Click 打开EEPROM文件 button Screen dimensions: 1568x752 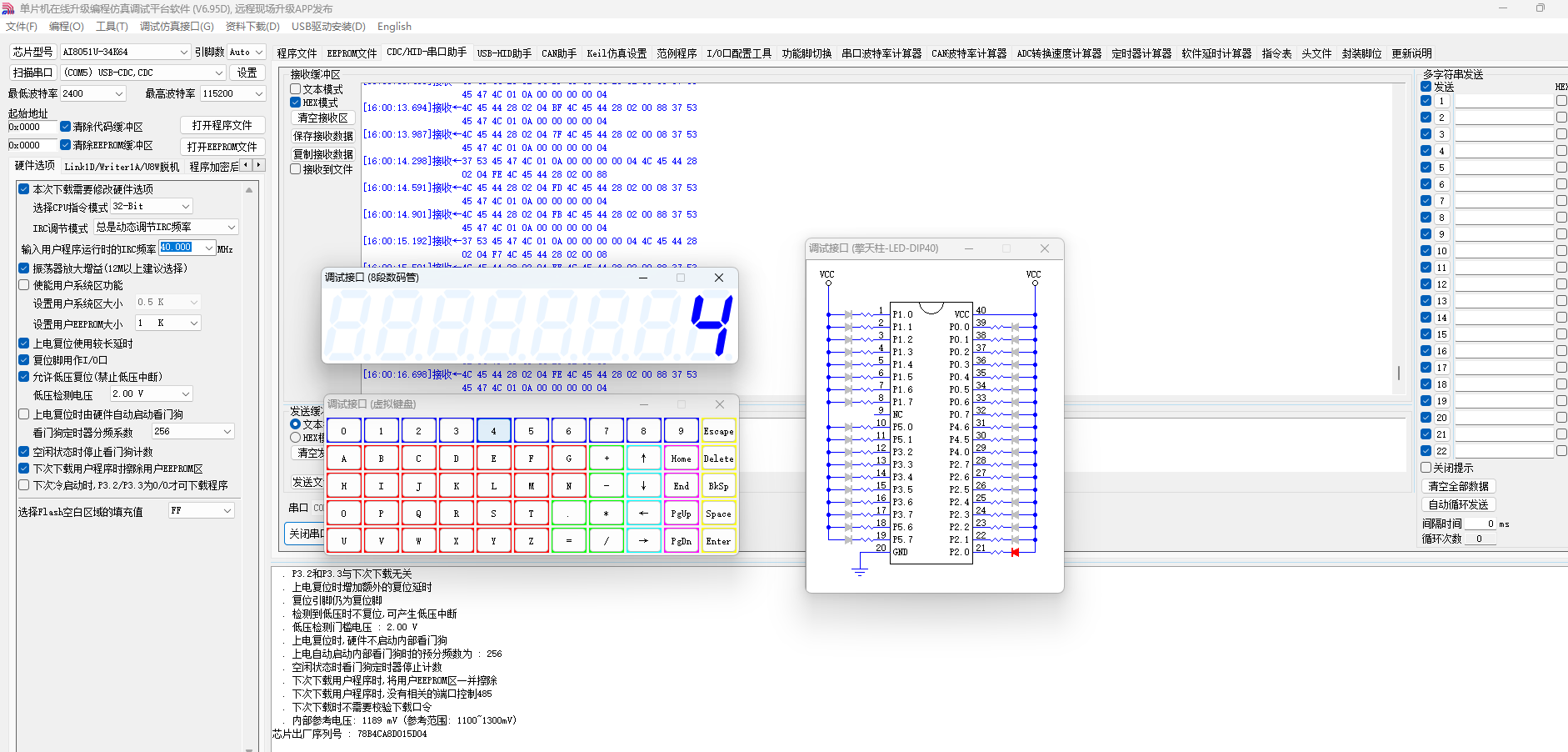click(222, 147)
